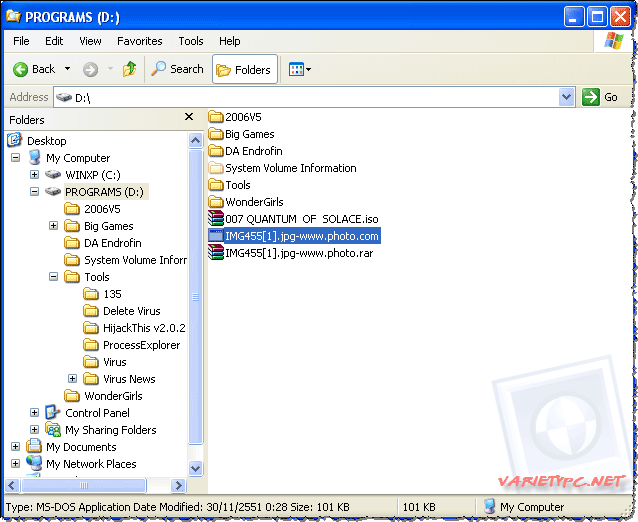
Task: Go up one folder level
Action: pos(129,69)
